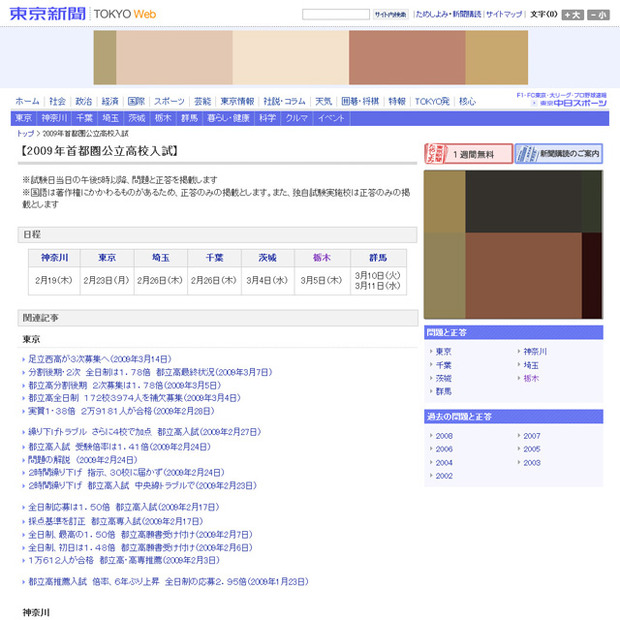Image resolution: width=620 pixels, height=620 pixels.
Task: Open 埼玉 in the schedule table header
Action: coord(161,258)
